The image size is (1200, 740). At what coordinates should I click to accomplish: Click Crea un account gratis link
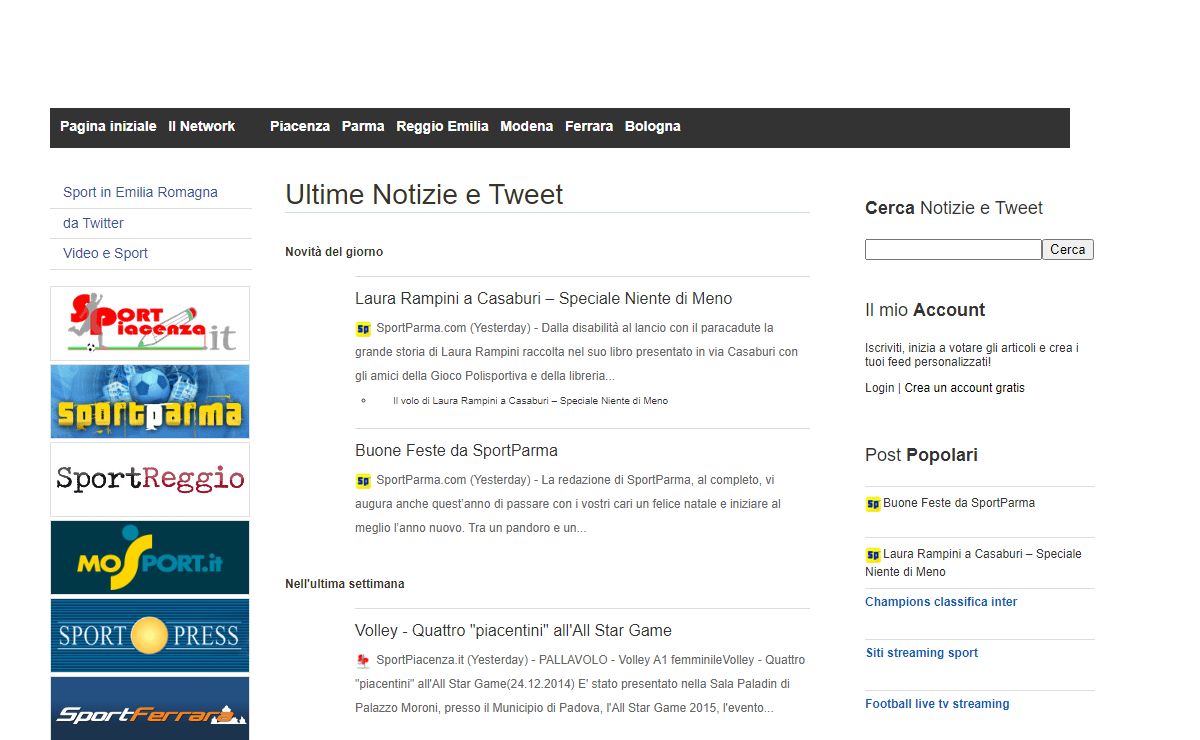point(964,388)
